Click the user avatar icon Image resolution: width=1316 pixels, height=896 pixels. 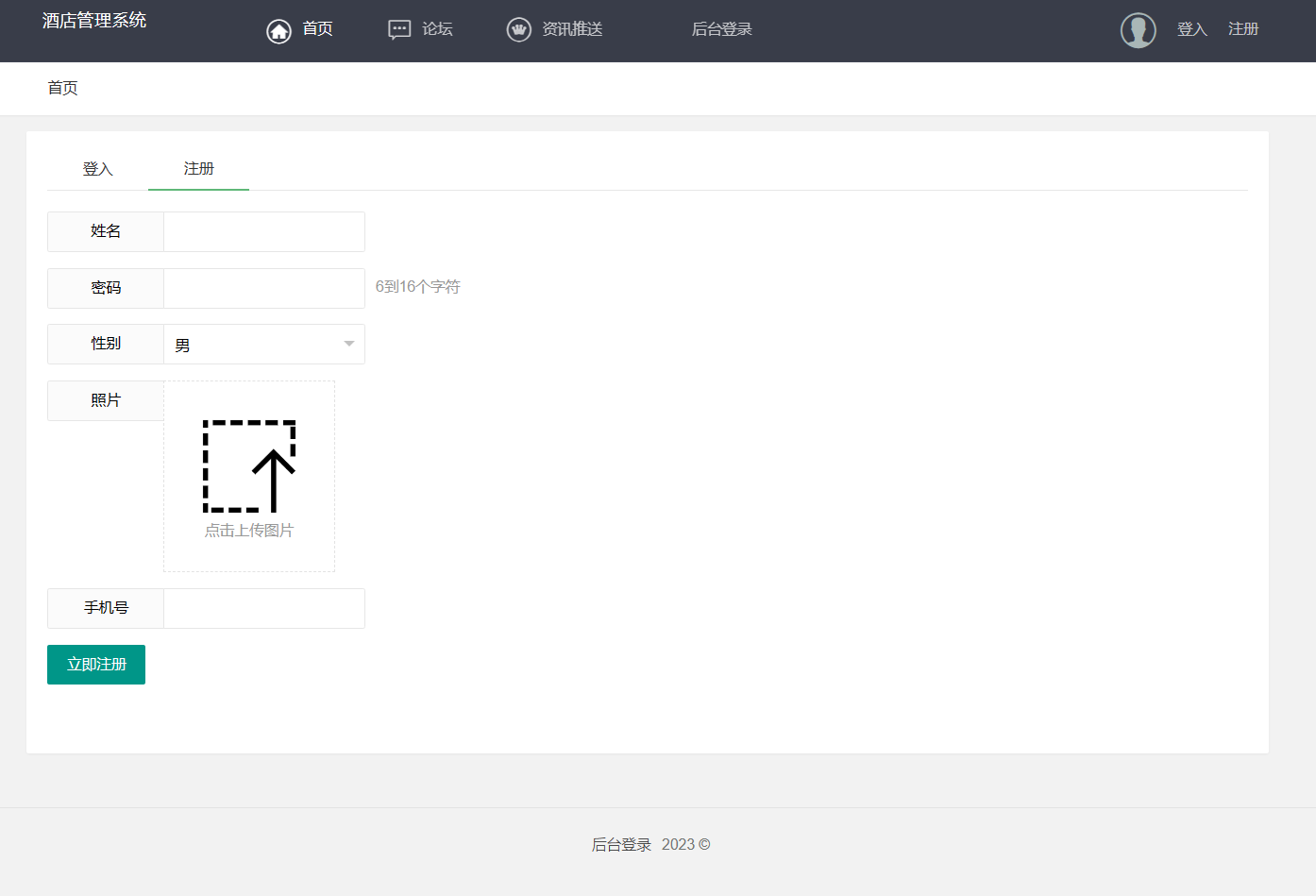point(1138,30)
